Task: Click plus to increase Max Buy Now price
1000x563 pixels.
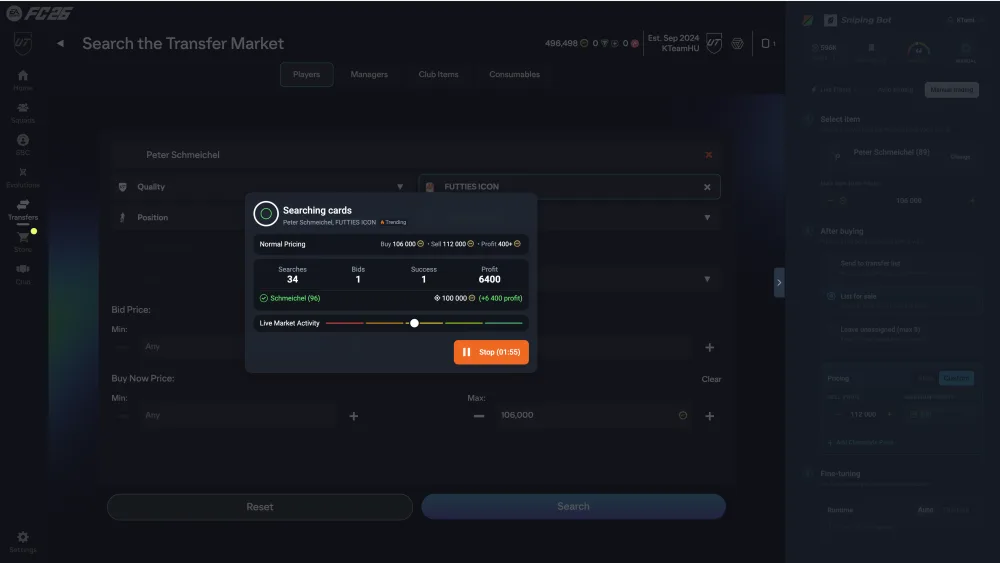Action: tap(709, 416)
